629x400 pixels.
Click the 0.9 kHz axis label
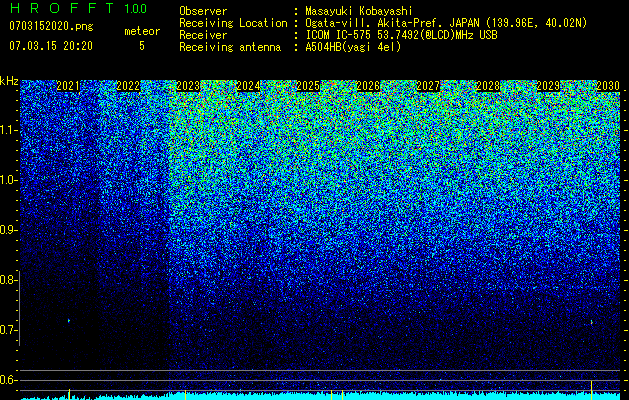8,230
